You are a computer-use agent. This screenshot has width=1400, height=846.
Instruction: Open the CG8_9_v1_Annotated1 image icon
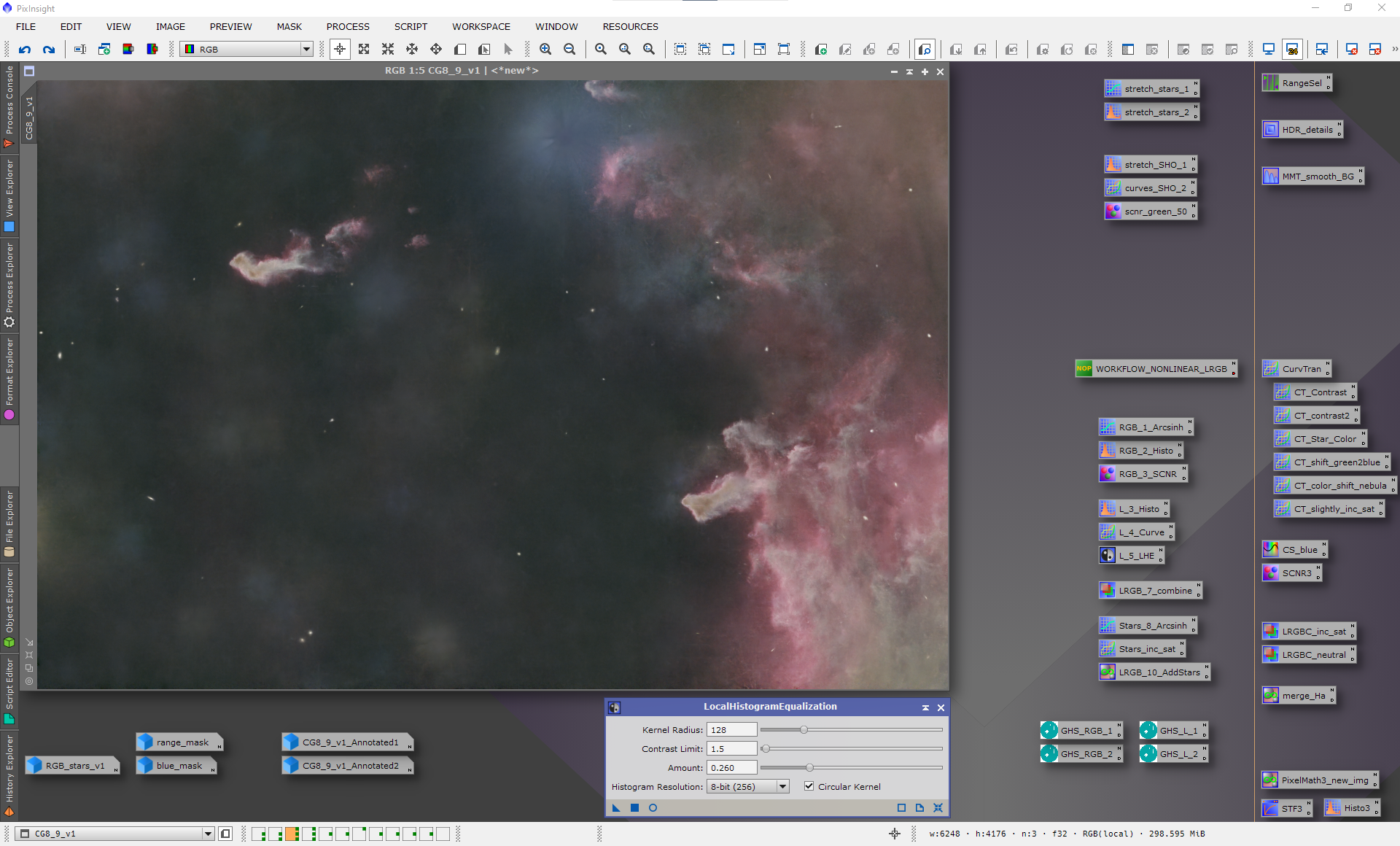347,742
